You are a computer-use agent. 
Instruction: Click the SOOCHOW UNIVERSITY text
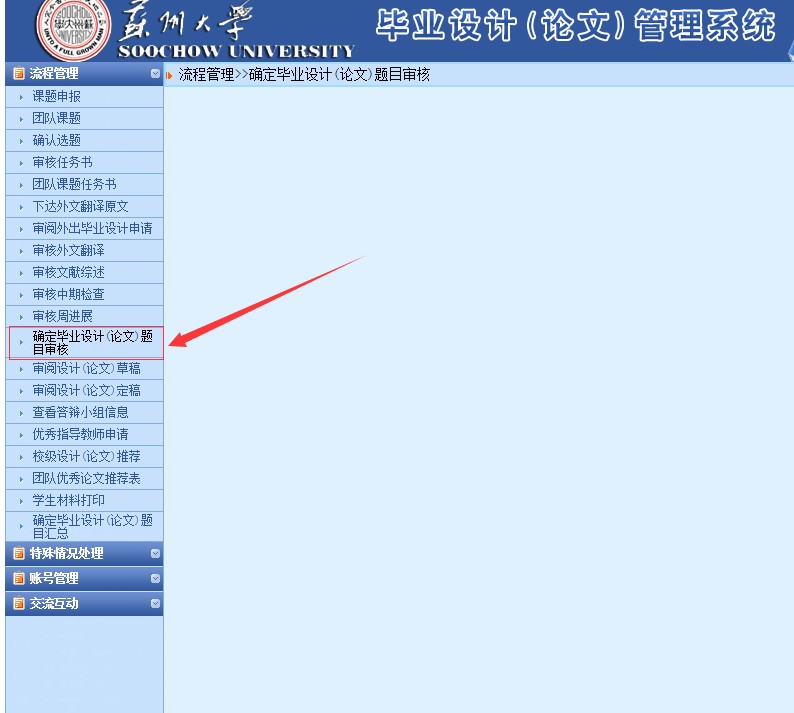[x=236, y=51]
